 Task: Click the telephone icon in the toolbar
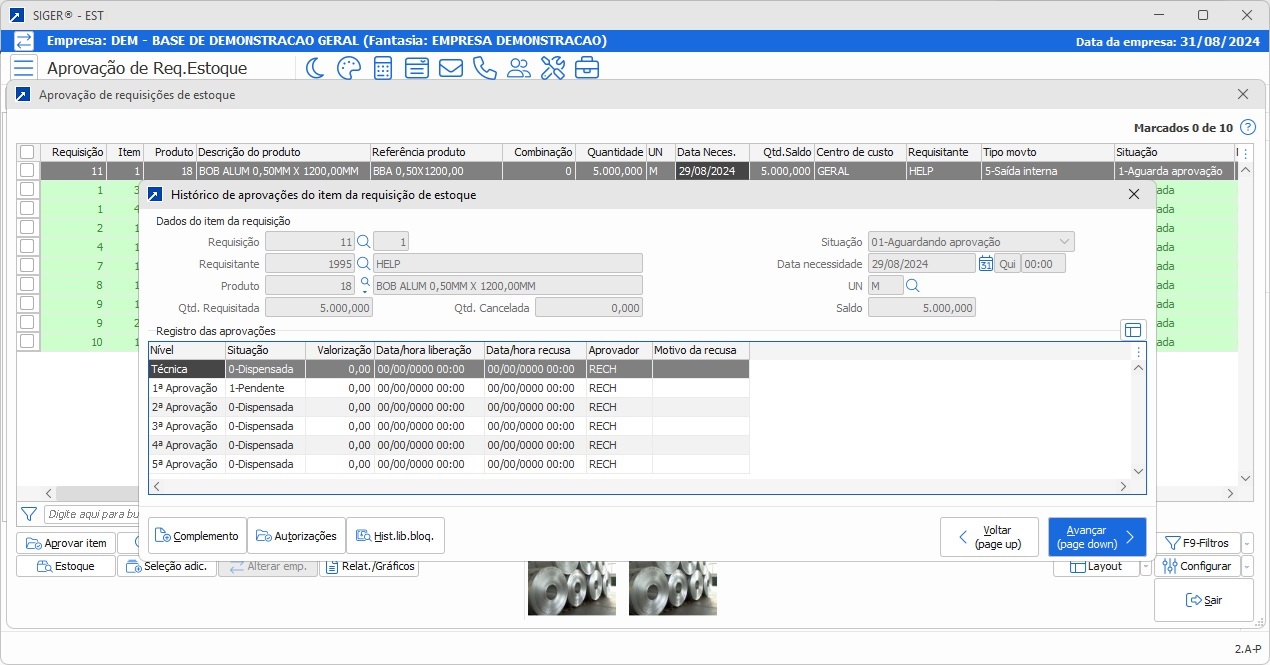[484, 67]
